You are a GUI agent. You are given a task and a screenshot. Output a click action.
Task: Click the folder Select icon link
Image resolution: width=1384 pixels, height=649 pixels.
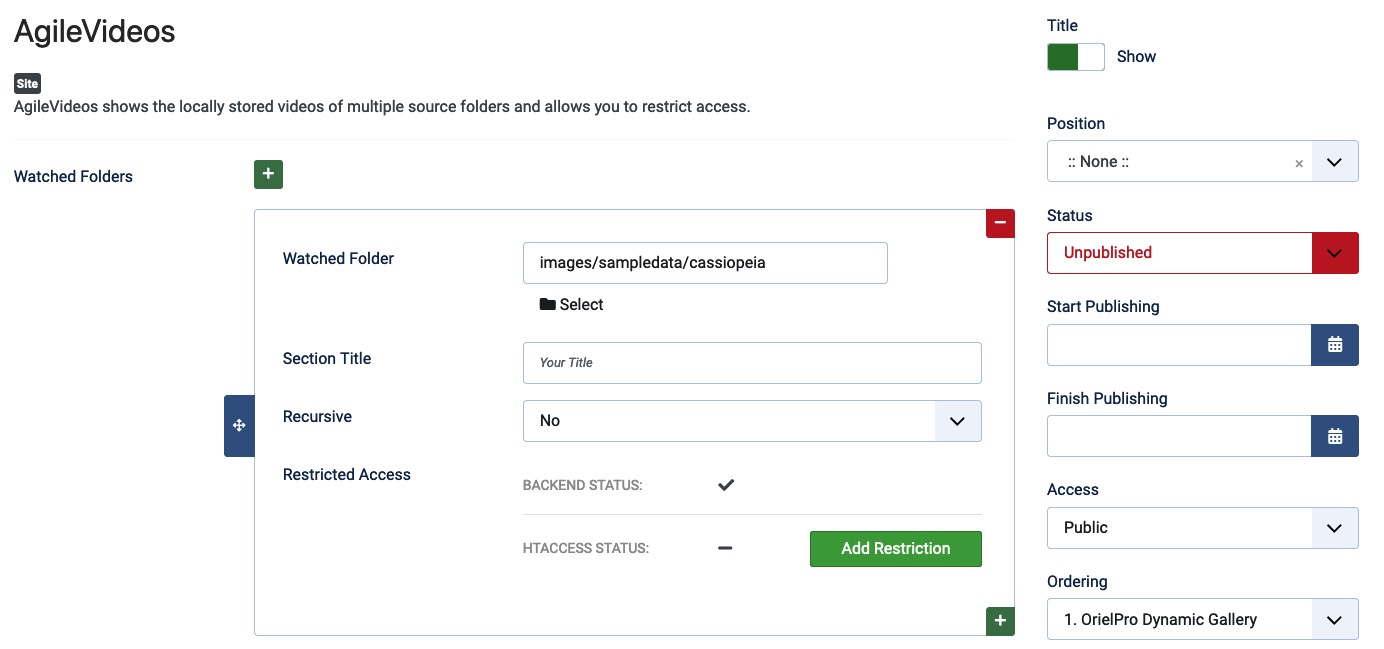coord(572,304)
